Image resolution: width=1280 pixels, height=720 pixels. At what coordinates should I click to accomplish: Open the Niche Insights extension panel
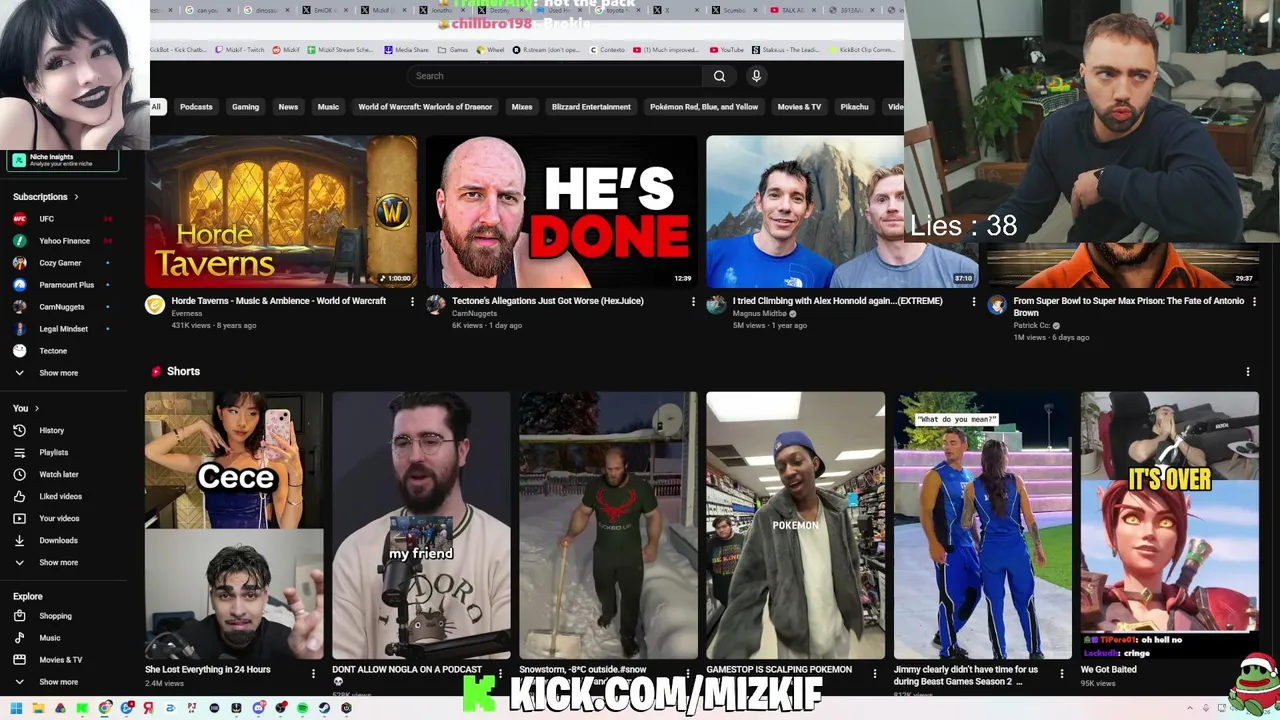[x=64, y=160]
